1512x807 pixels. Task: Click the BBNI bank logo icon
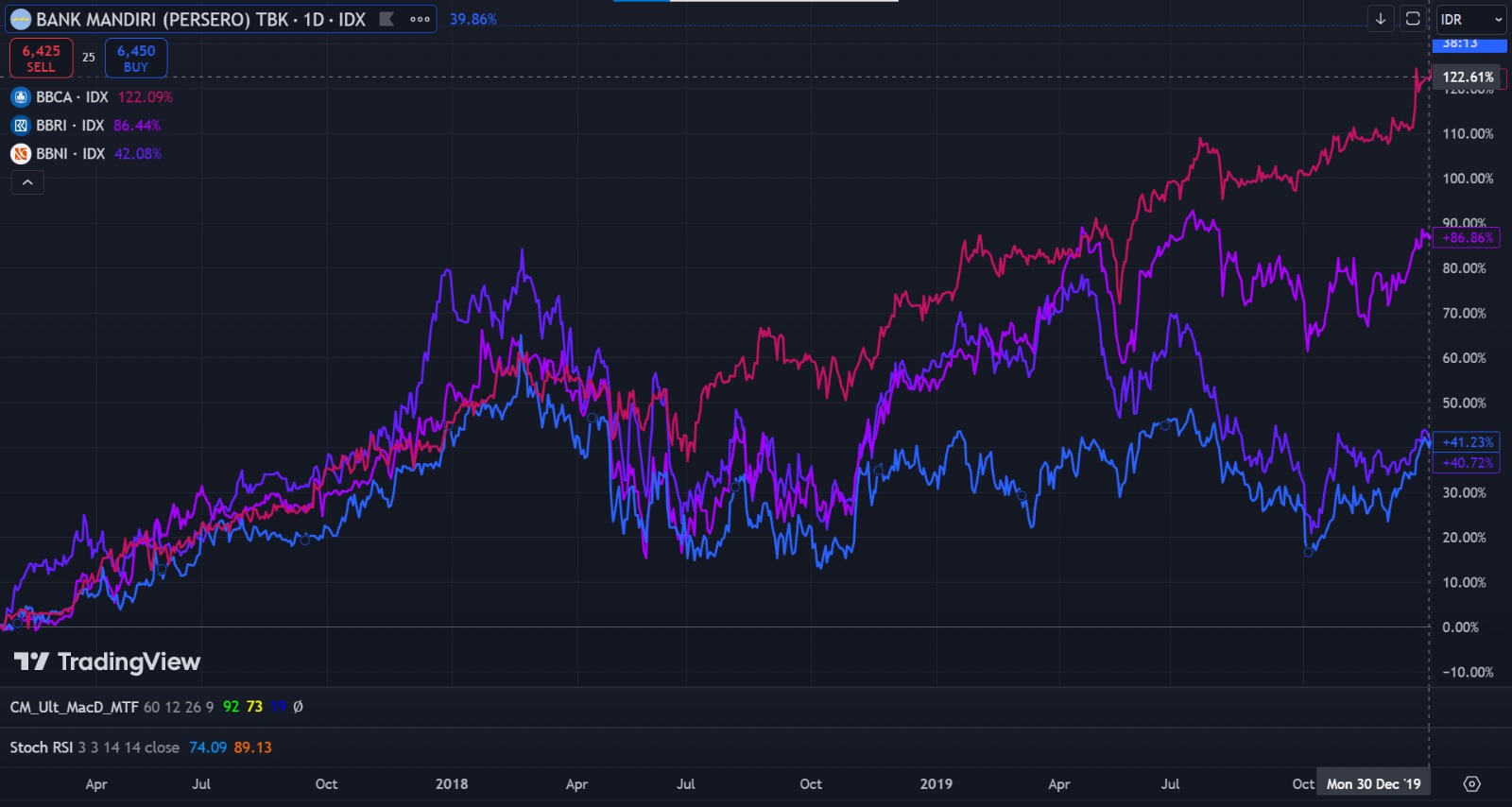pyautogui.click(x=21, y=154)
